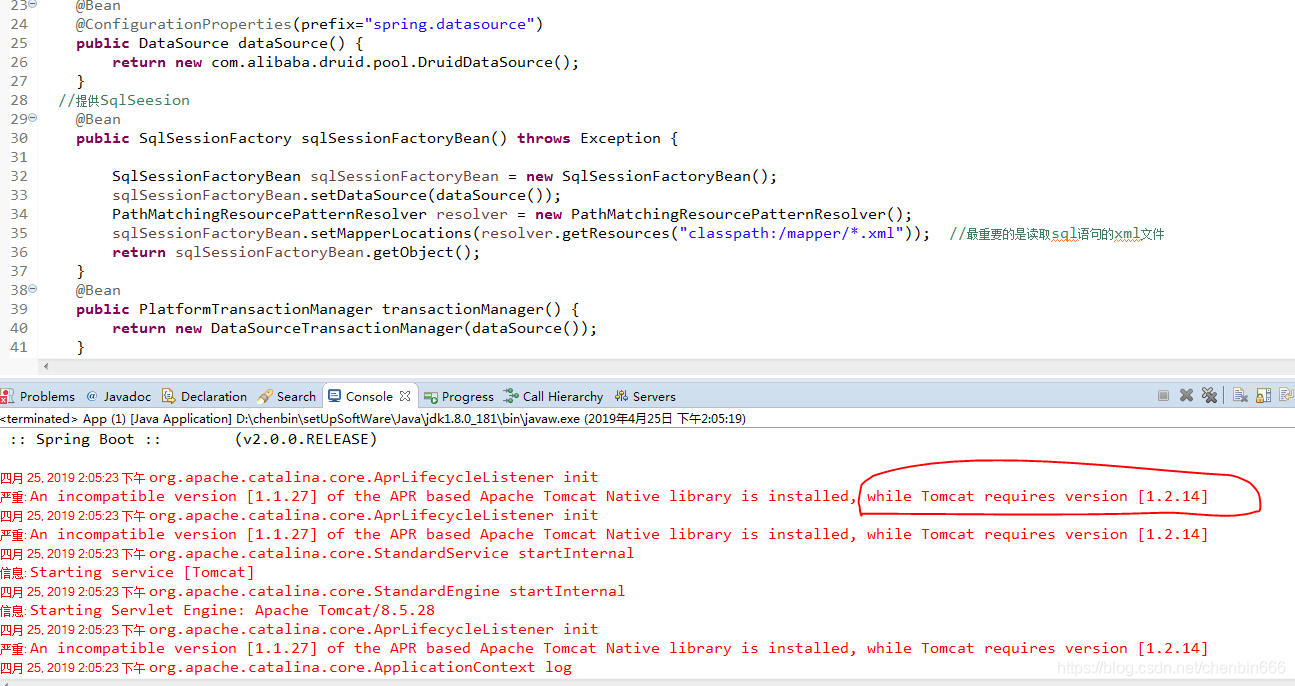Click 'throws Exception' in line 30
The image size is (1295, 686).
pyautogui.click(x=589, y=138)
